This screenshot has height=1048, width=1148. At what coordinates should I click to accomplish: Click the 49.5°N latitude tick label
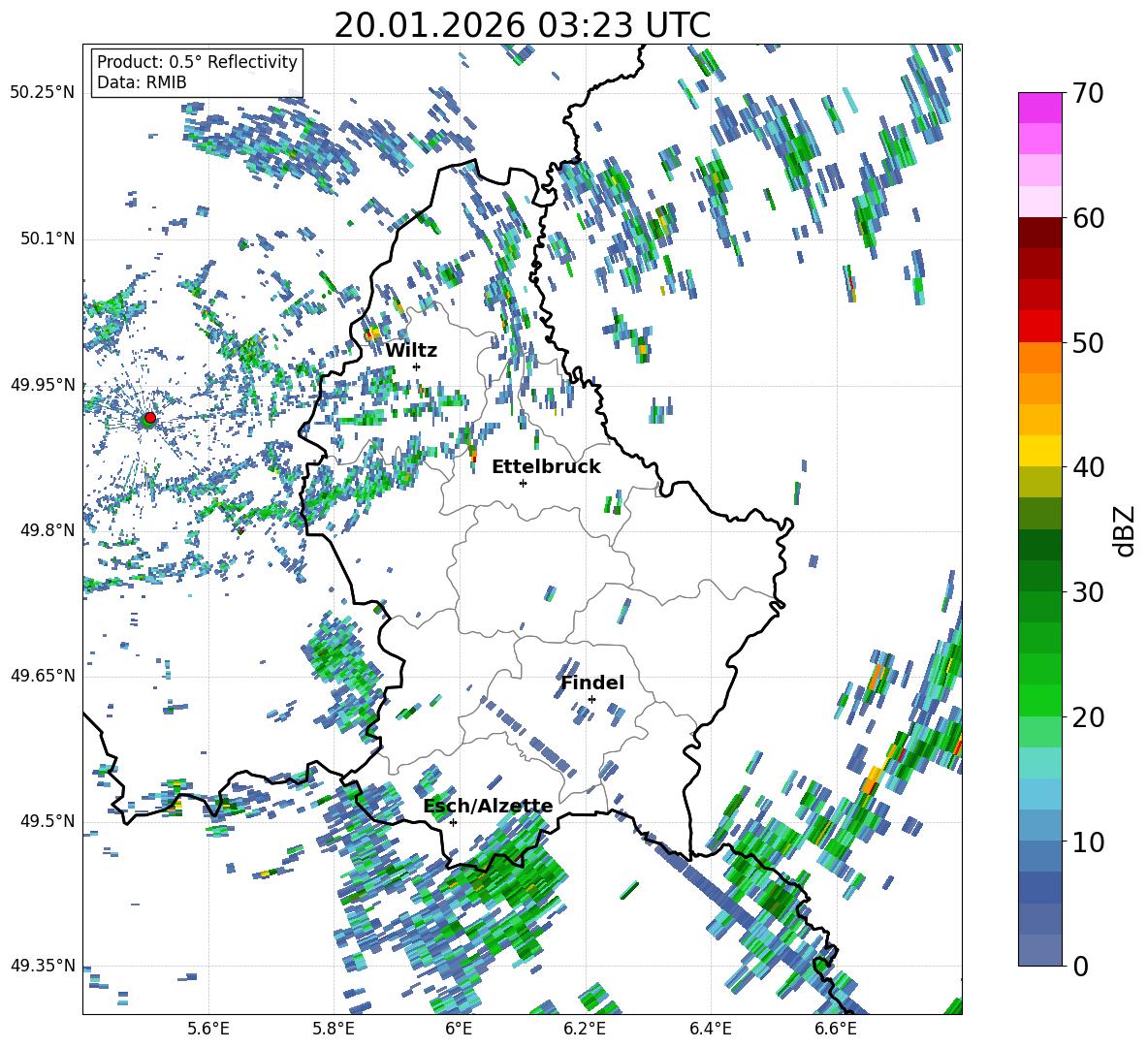pos(47,820)
